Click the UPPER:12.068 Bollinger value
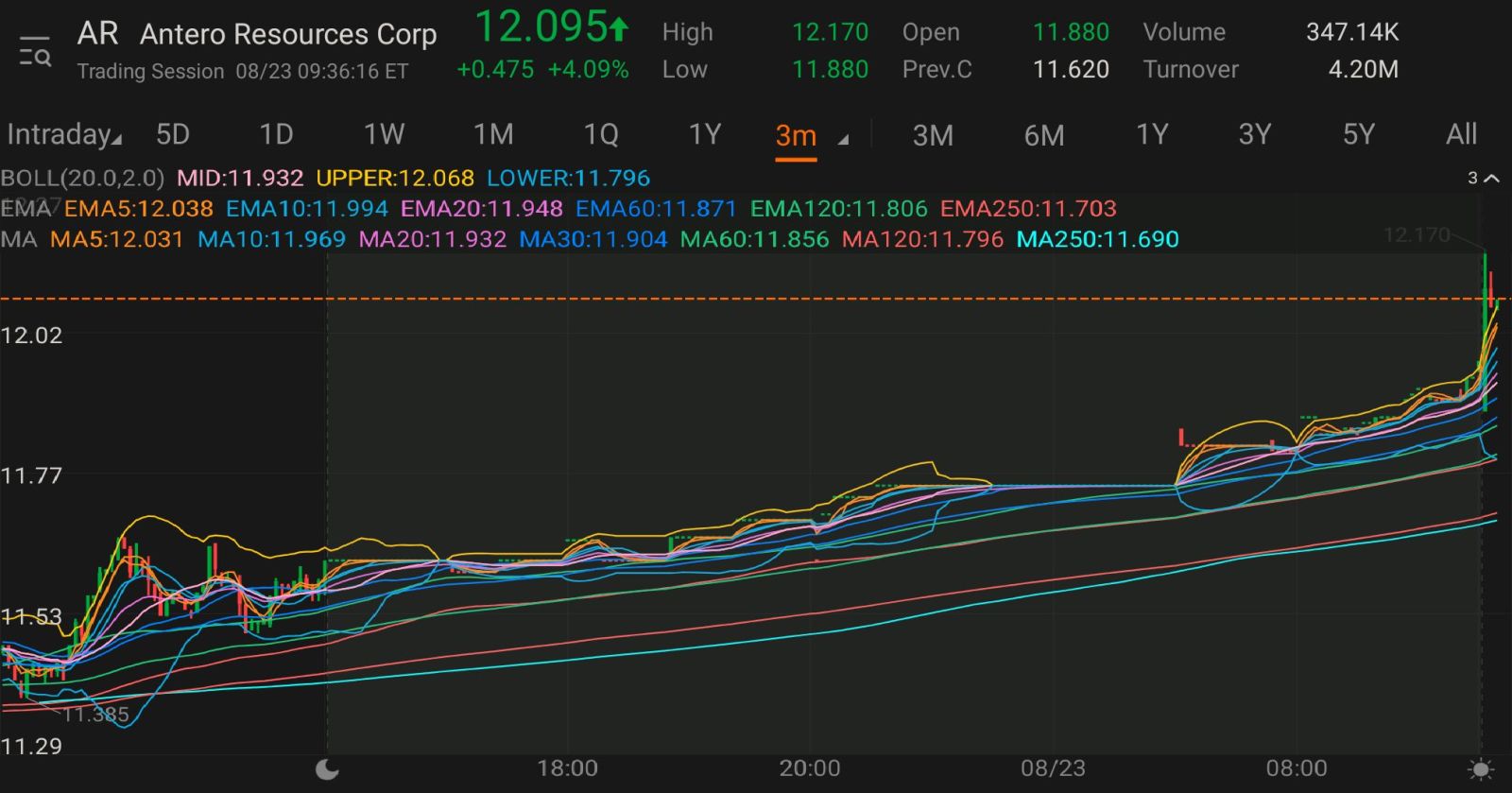This screenshot has height=793, width=1512. [395, 178]
